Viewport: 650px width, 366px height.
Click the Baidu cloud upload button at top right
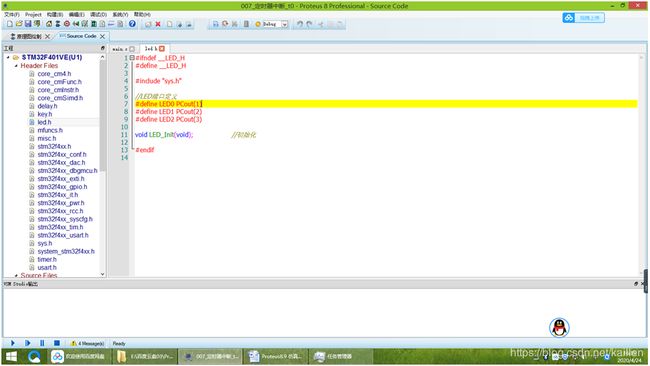pyautogui.click(x=583, y=18)
